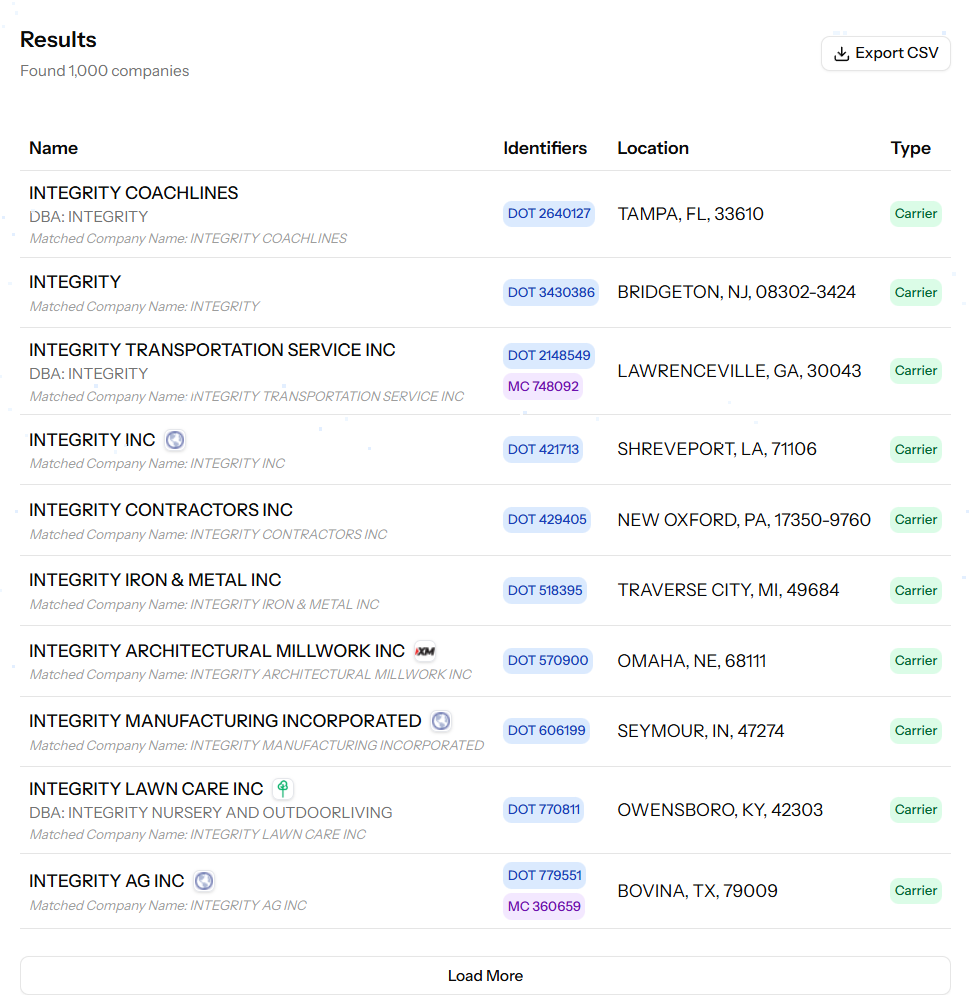
Task: Click the MC 748092 badge for INTEGRITY TRANSPORTATION
Action: (543, 386)
